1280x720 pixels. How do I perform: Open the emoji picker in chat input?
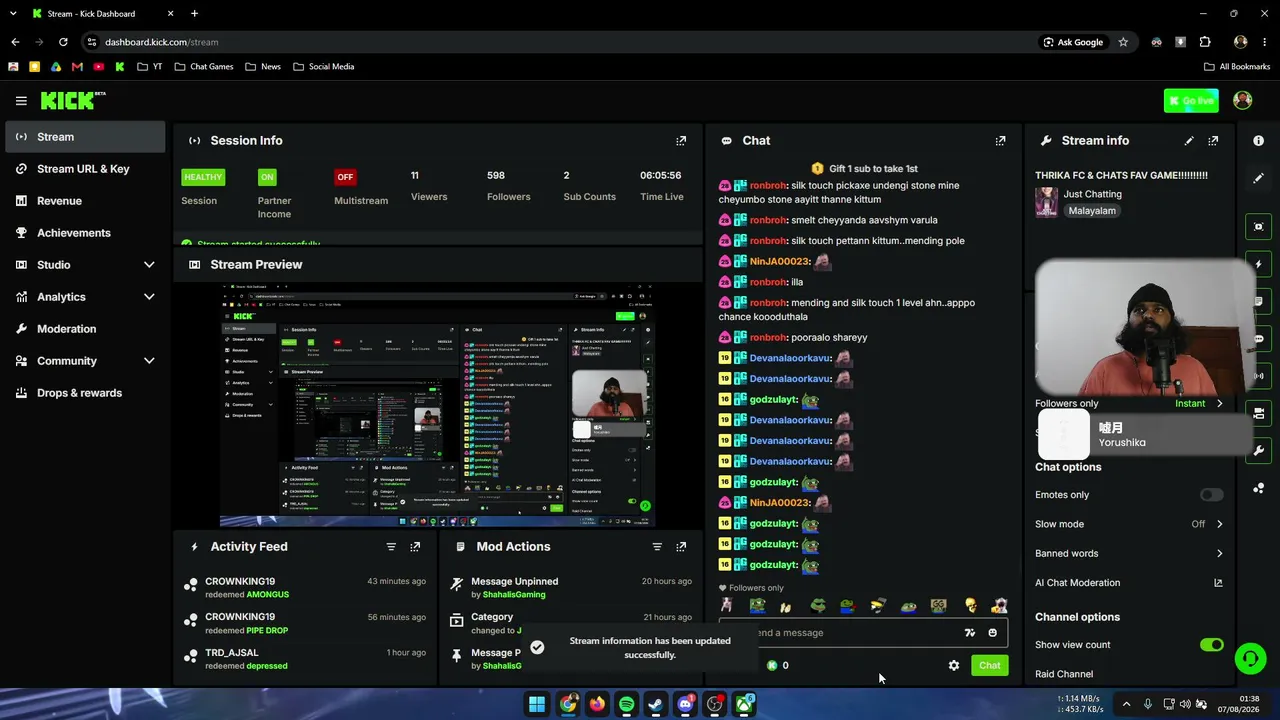(992, 633)
